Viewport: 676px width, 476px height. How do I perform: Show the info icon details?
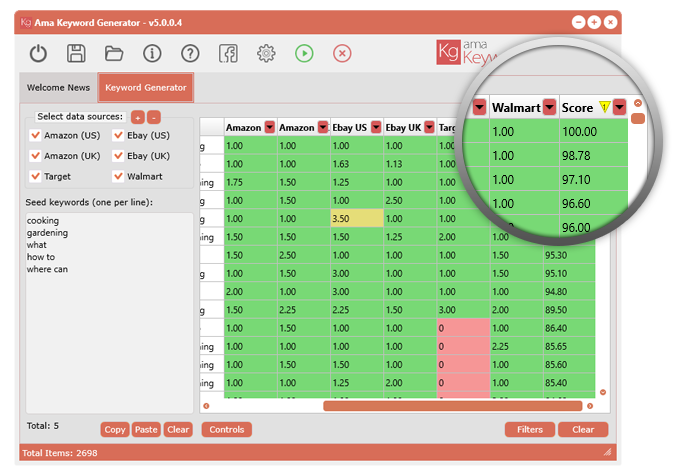click(152, 54)
